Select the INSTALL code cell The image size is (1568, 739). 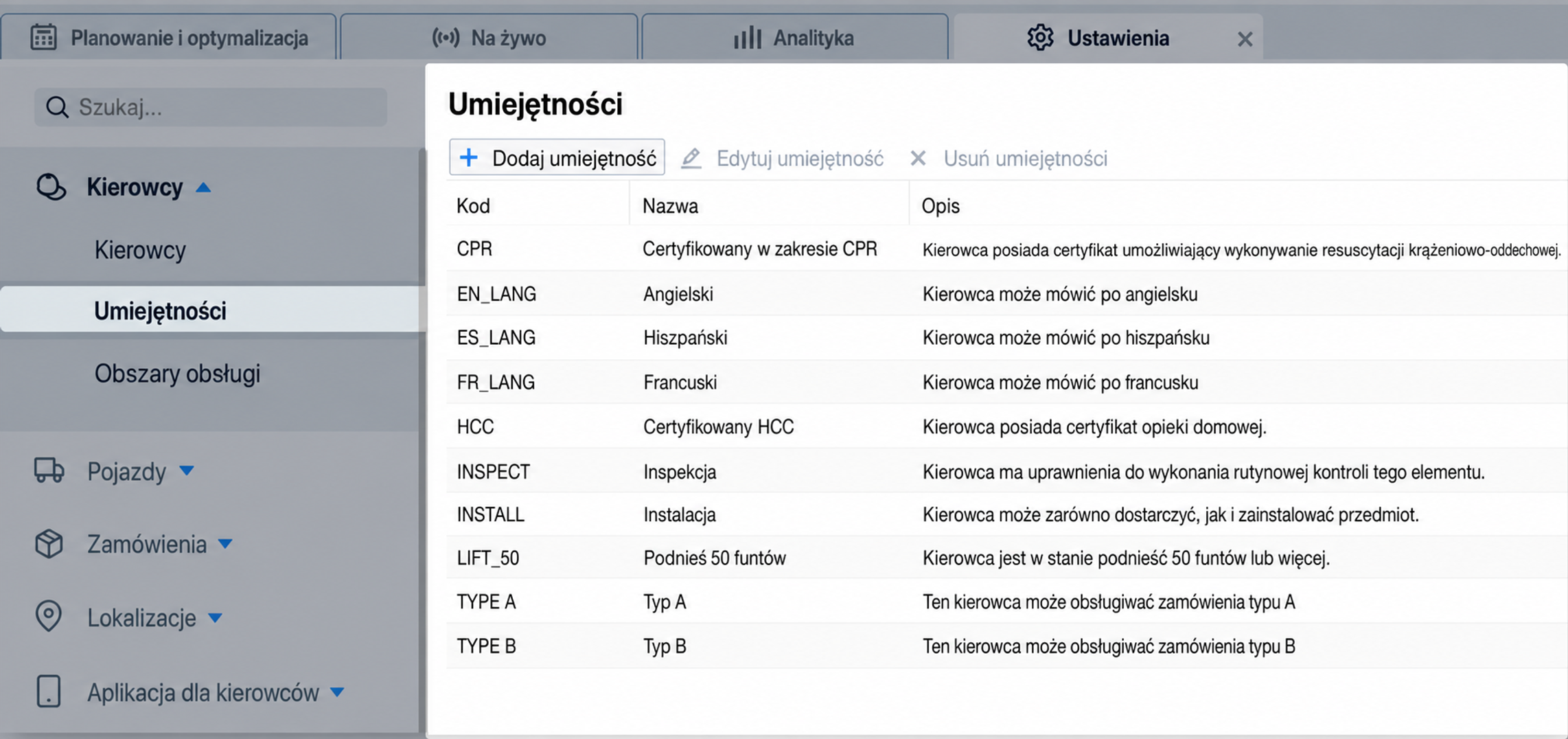(x=490, y=514)
